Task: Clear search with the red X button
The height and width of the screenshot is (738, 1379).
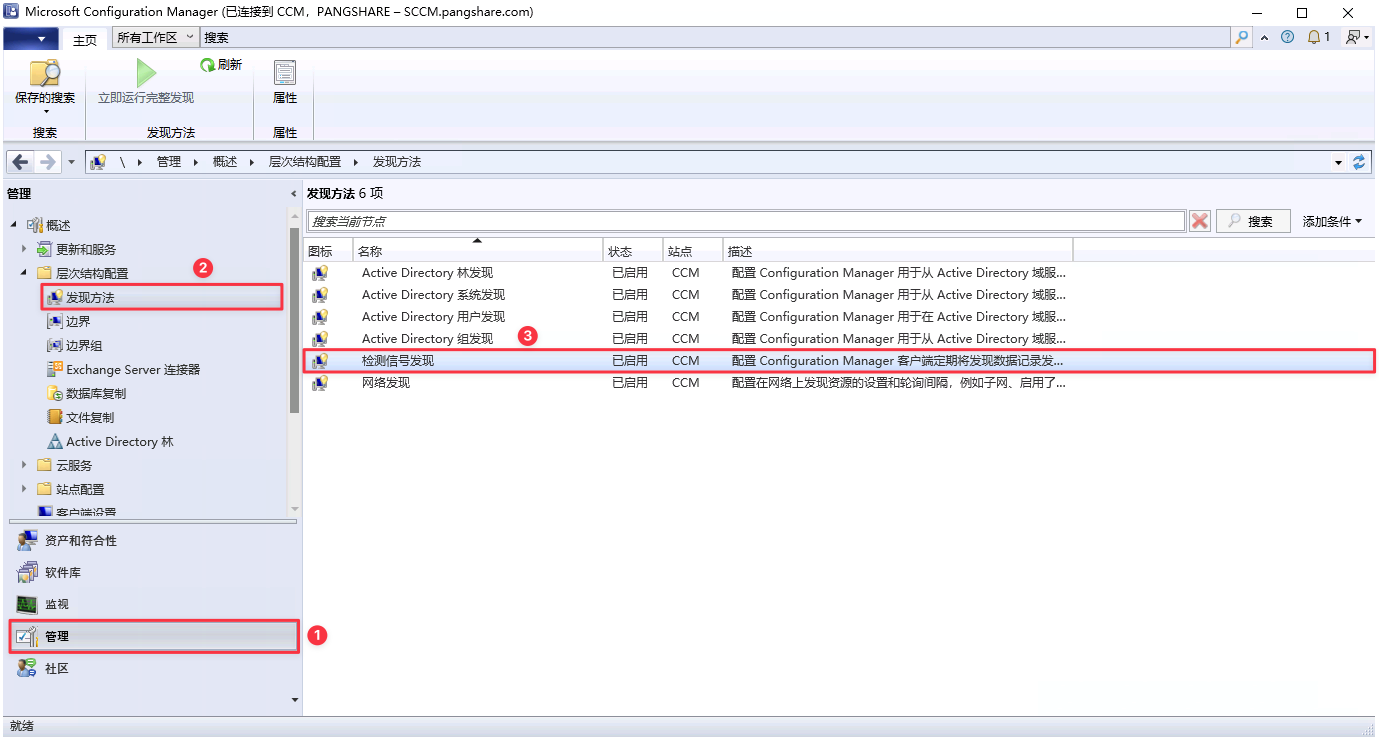Action: pyautogui.click(x=1200, y=221)
